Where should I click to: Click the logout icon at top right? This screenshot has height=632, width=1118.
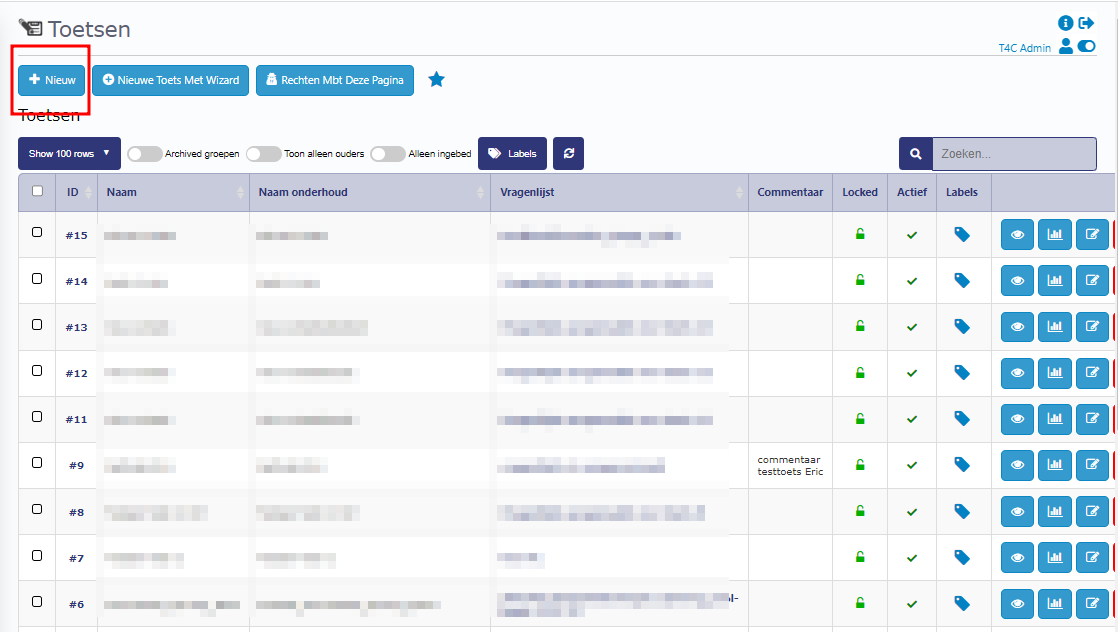coord(1087,23)
